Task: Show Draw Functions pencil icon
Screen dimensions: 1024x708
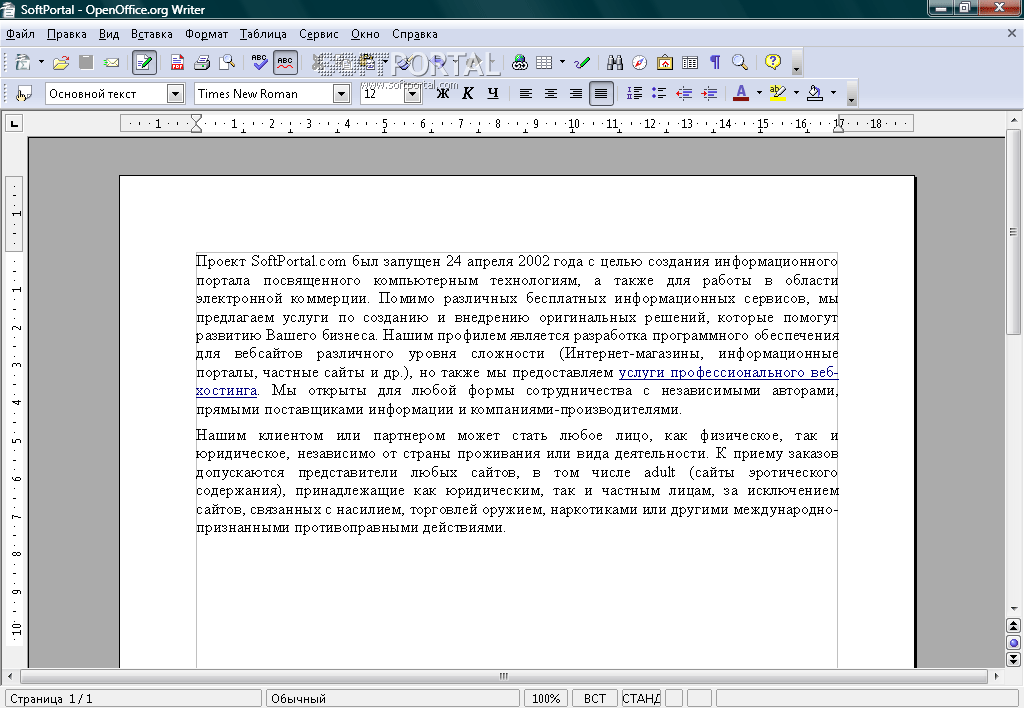Action: pos(582,62)
